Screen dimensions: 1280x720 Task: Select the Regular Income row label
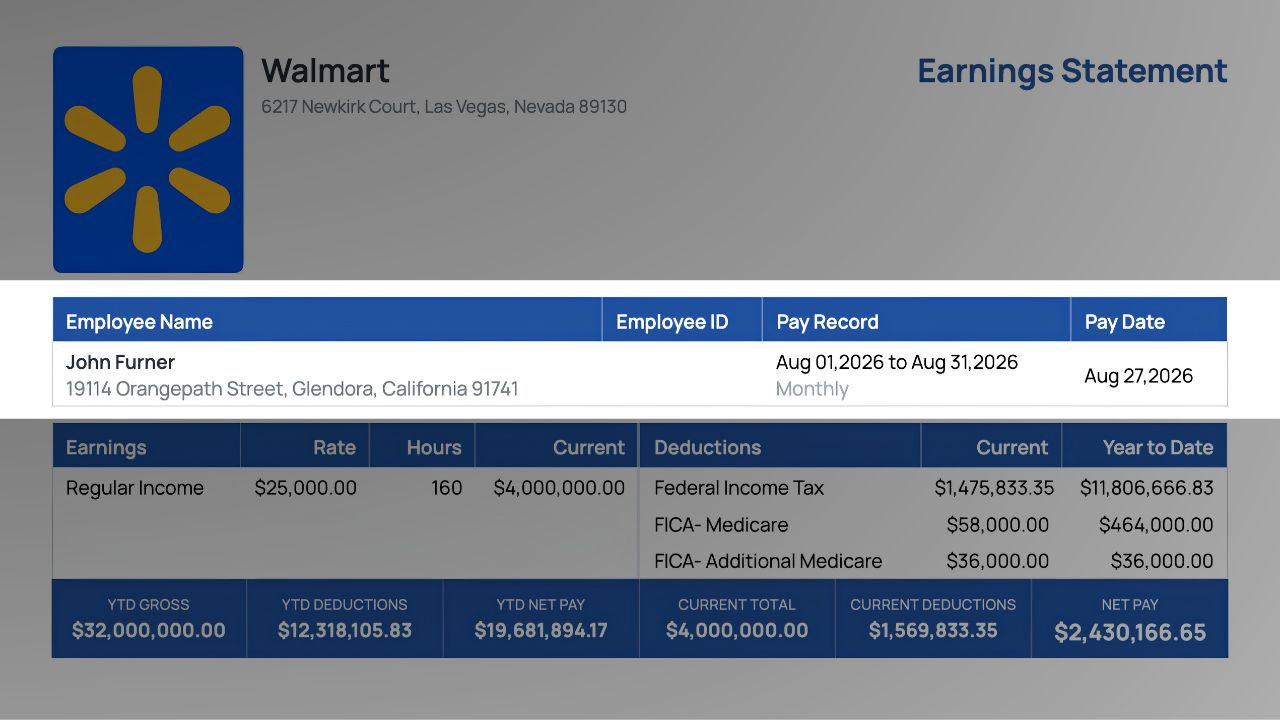[135, 488]
